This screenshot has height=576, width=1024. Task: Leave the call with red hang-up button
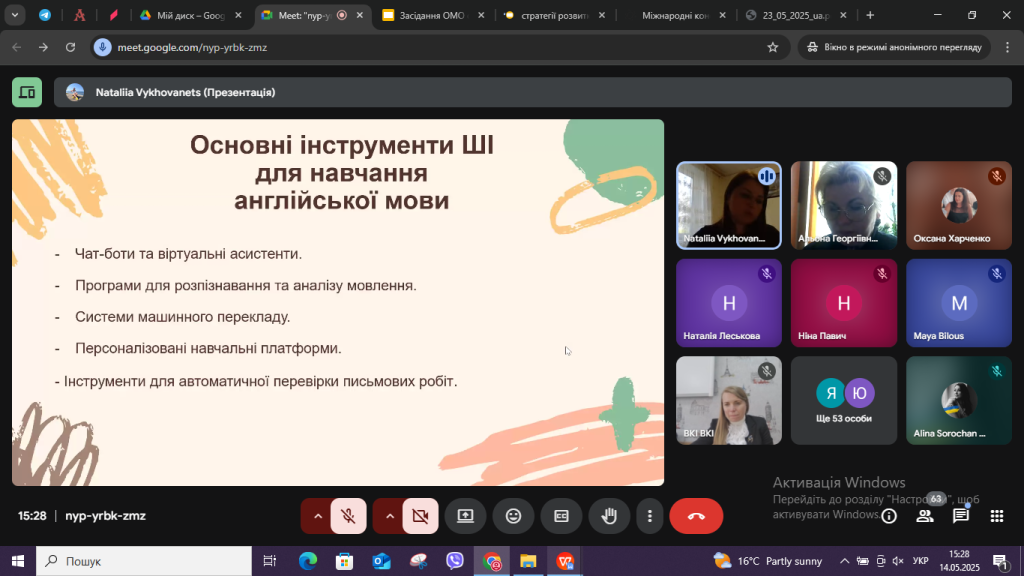696,516
